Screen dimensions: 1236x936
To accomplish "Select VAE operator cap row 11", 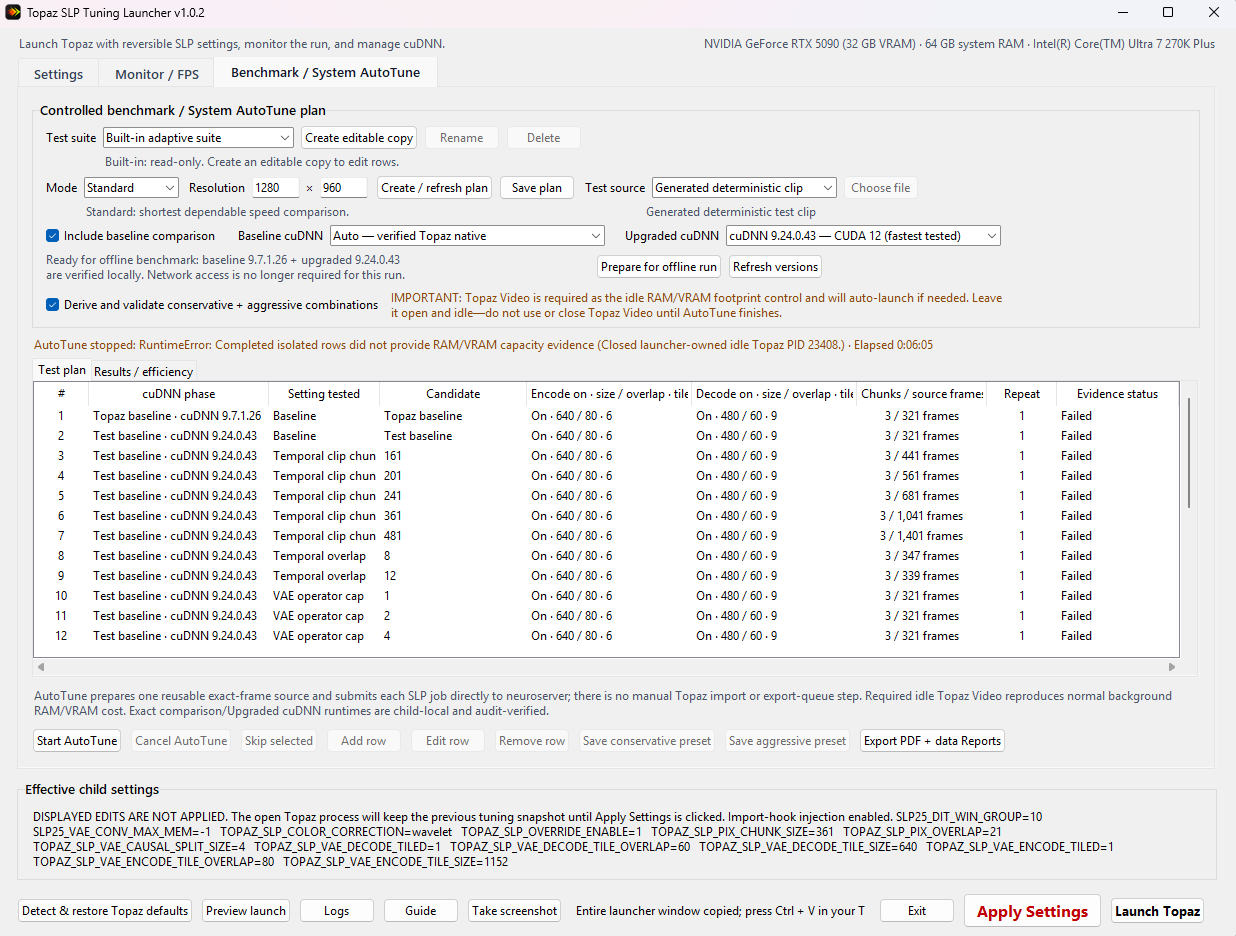I will coord(607,616).
